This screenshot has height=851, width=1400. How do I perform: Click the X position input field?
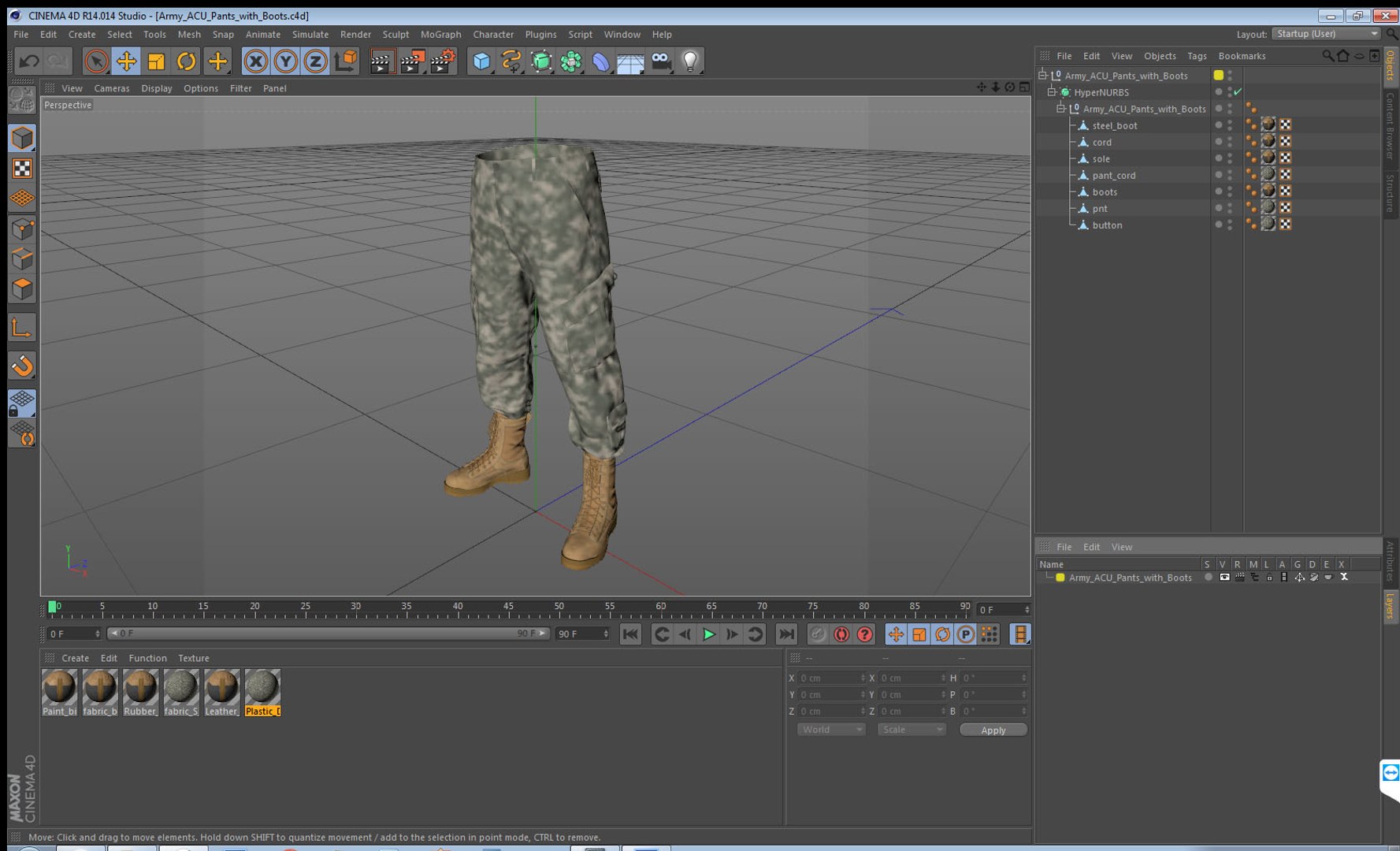[x=832, y=678]
